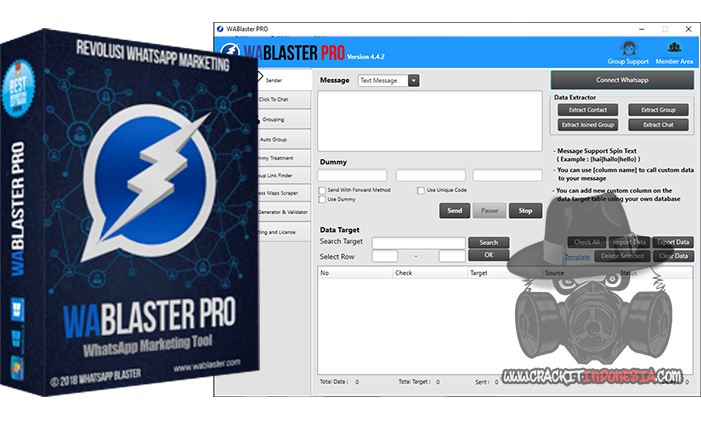This screenshot has width=701, height=425.
Task: Stop the sending with Stop button
Action: 525,211
